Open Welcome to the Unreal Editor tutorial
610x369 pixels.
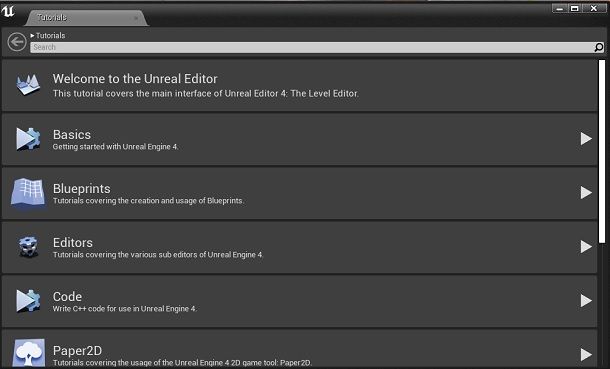click(135, 79)
